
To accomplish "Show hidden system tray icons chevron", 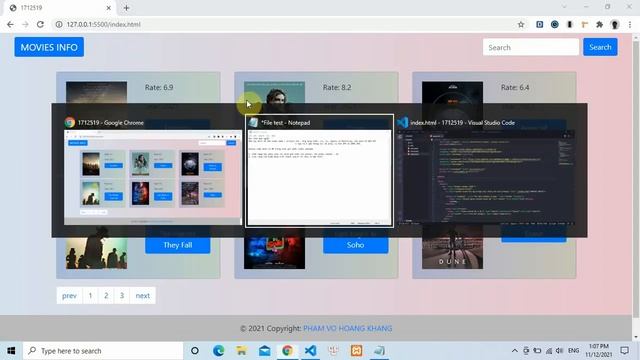I will click(x=514, y=351).
